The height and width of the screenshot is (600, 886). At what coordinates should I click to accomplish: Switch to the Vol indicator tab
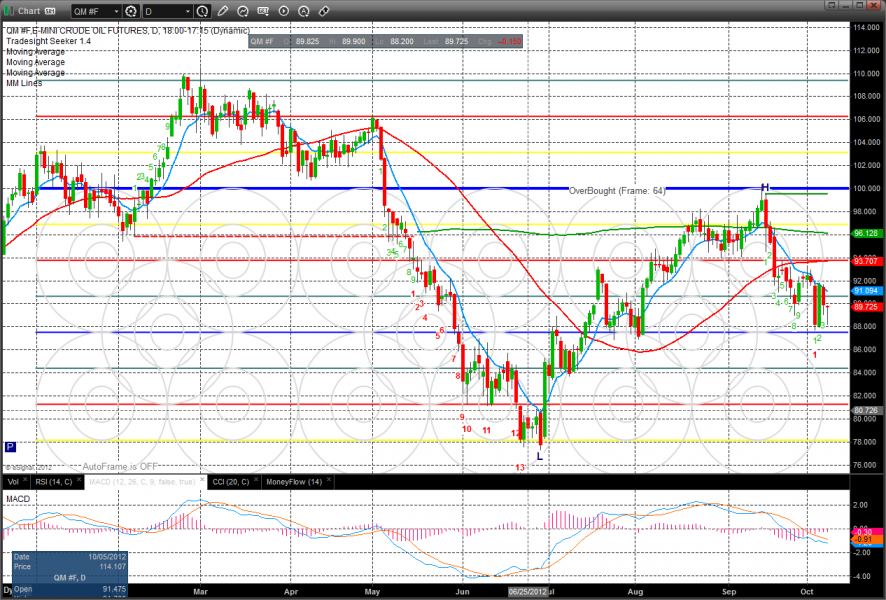[12, 482]
